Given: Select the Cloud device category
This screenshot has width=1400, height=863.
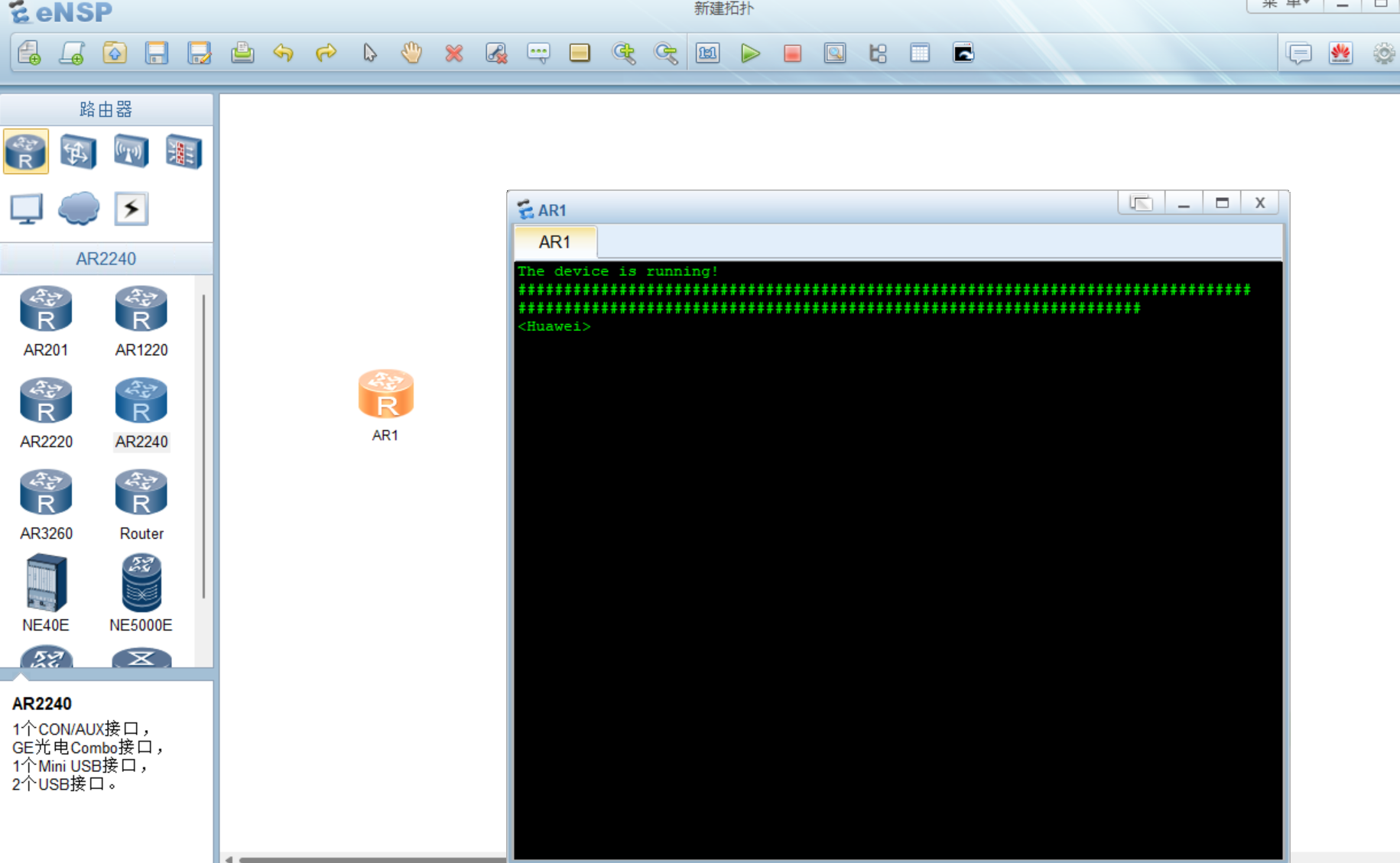Looking at the screenshot, I should click(79, 209).
